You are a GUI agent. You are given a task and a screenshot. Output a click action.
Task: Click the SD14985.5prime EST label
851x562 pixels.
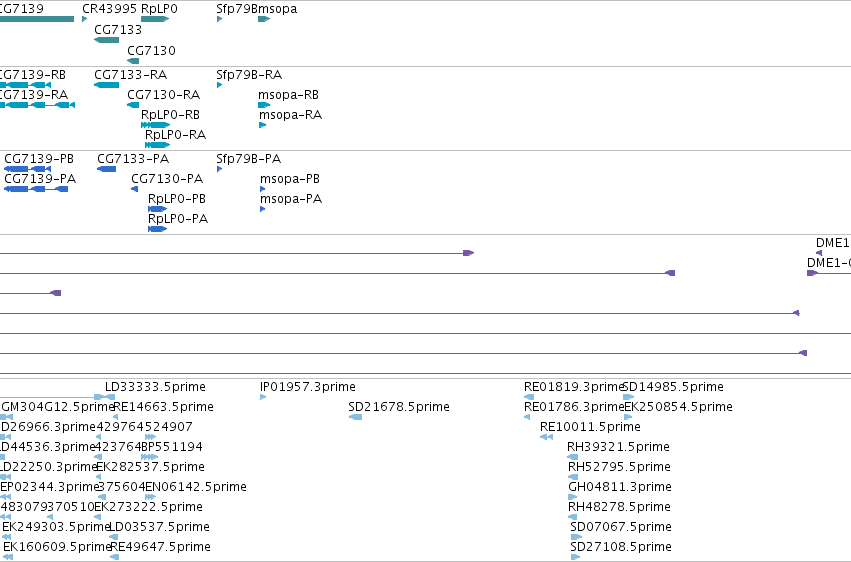click(673, 387)
